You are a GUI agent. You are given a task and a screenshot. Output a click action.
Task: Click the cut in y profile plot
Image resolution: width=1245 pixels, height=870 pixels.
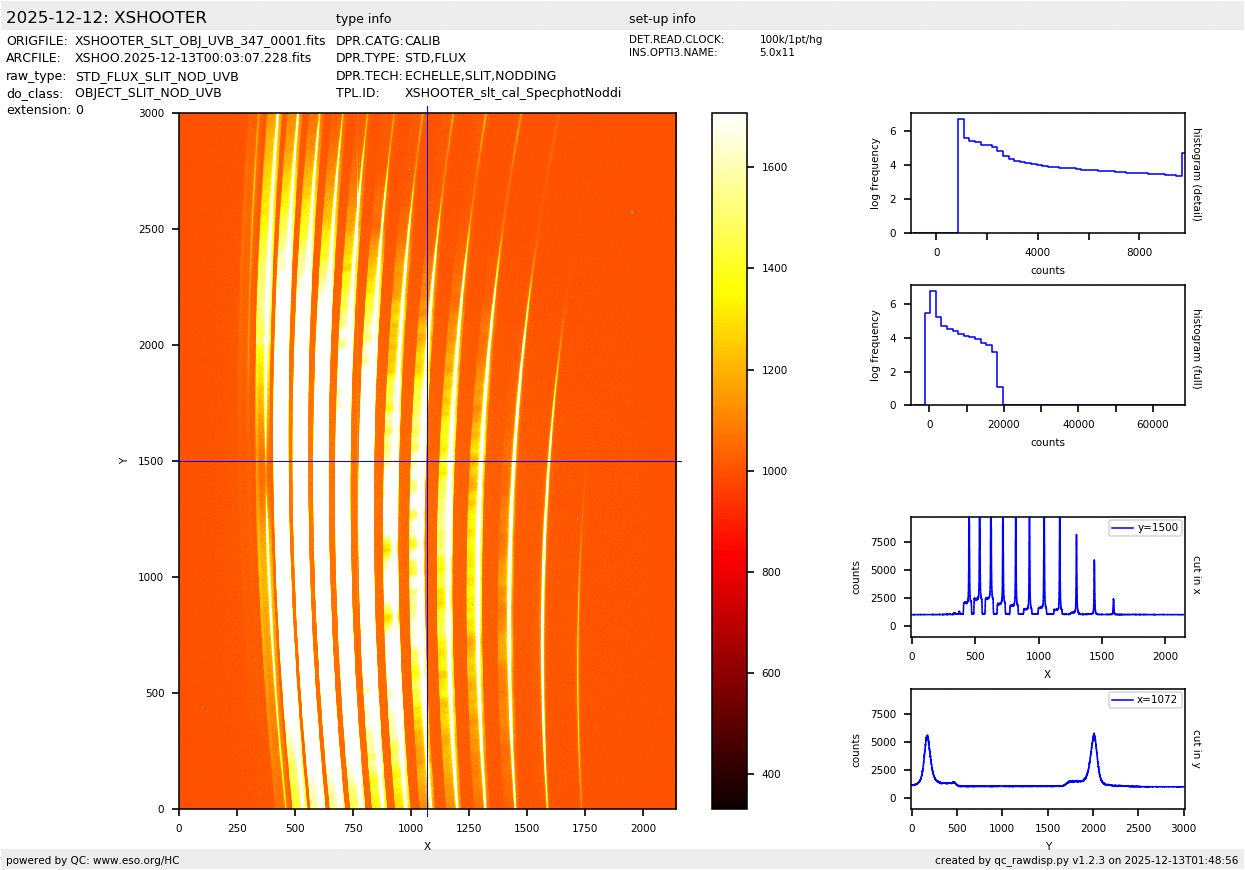(x=1047, y=749)
